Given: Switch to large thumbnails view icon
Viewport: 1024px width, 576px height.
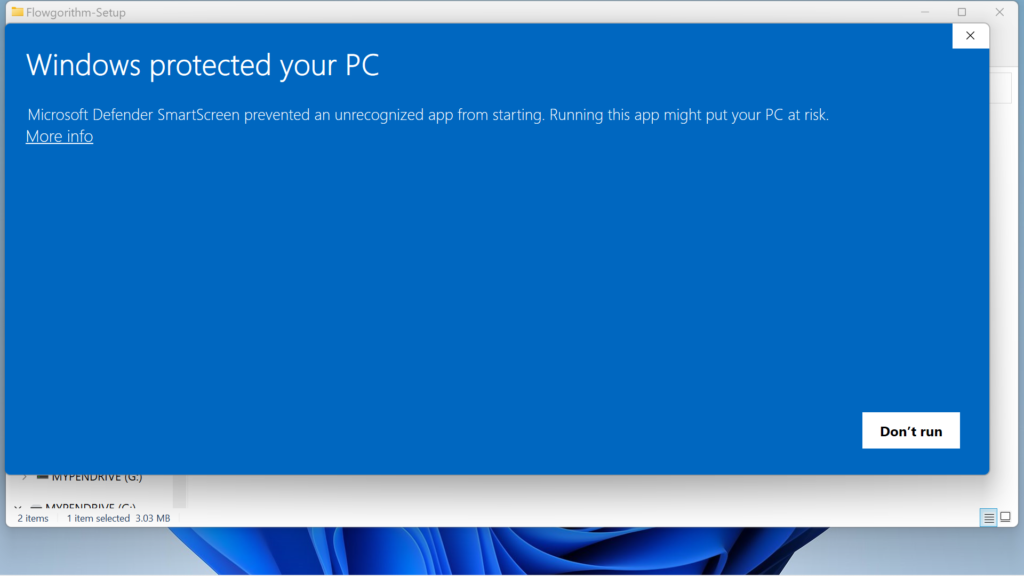Looking at the screenshot, I should [x=1005, y=517].
